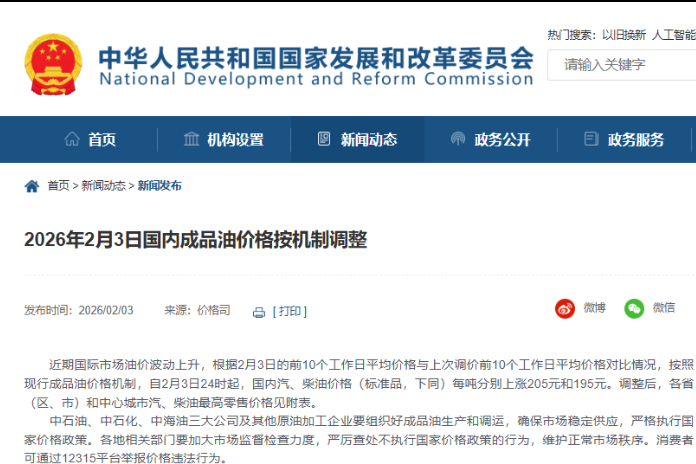Open the 首页 navigation tab
696x464 pixels.
[x=101, y=139]
